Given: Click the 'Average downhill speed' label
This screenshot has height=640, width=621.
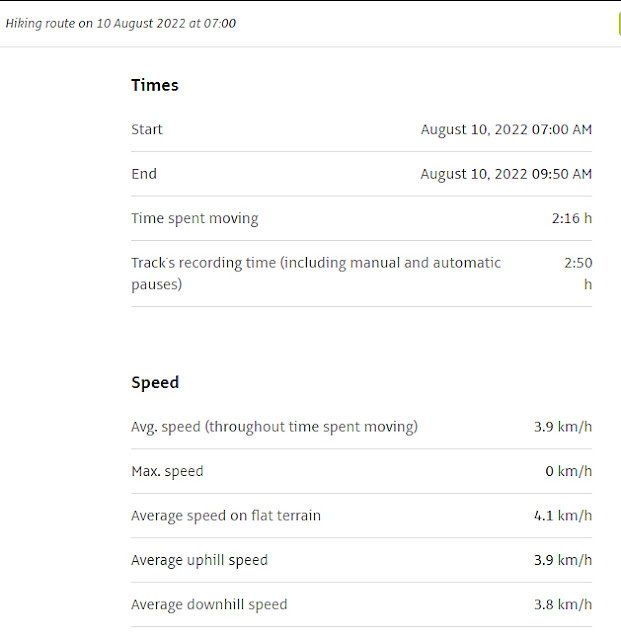Looking at the screenshot, I should point(209,604).
